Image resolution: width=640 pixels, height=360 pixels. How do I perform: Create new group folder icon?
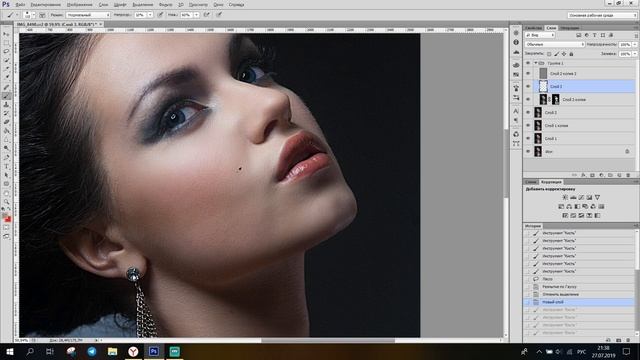[610, 175]
